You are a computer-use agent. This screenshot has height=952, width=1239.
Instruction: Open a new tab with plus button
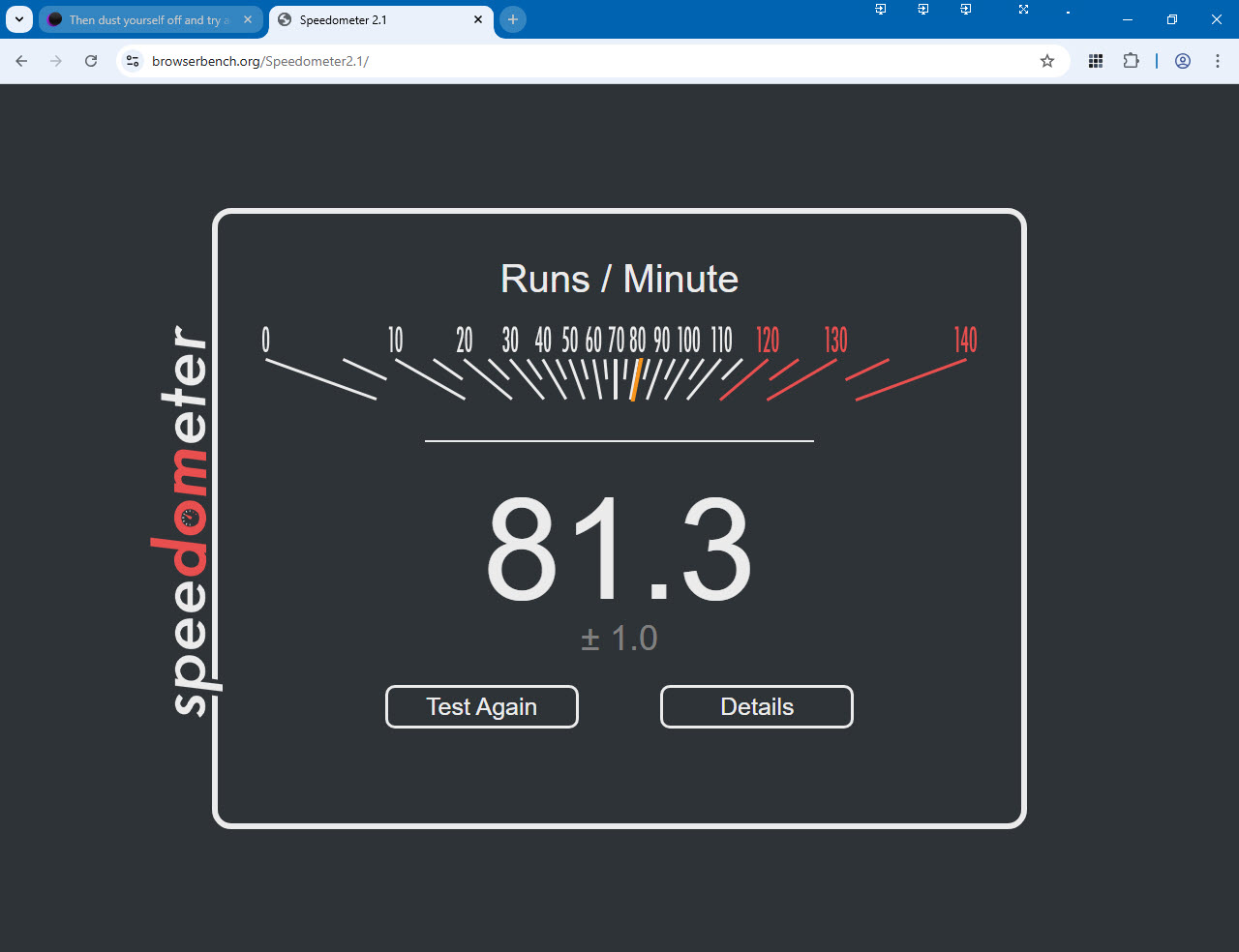(x=513, y=19)
